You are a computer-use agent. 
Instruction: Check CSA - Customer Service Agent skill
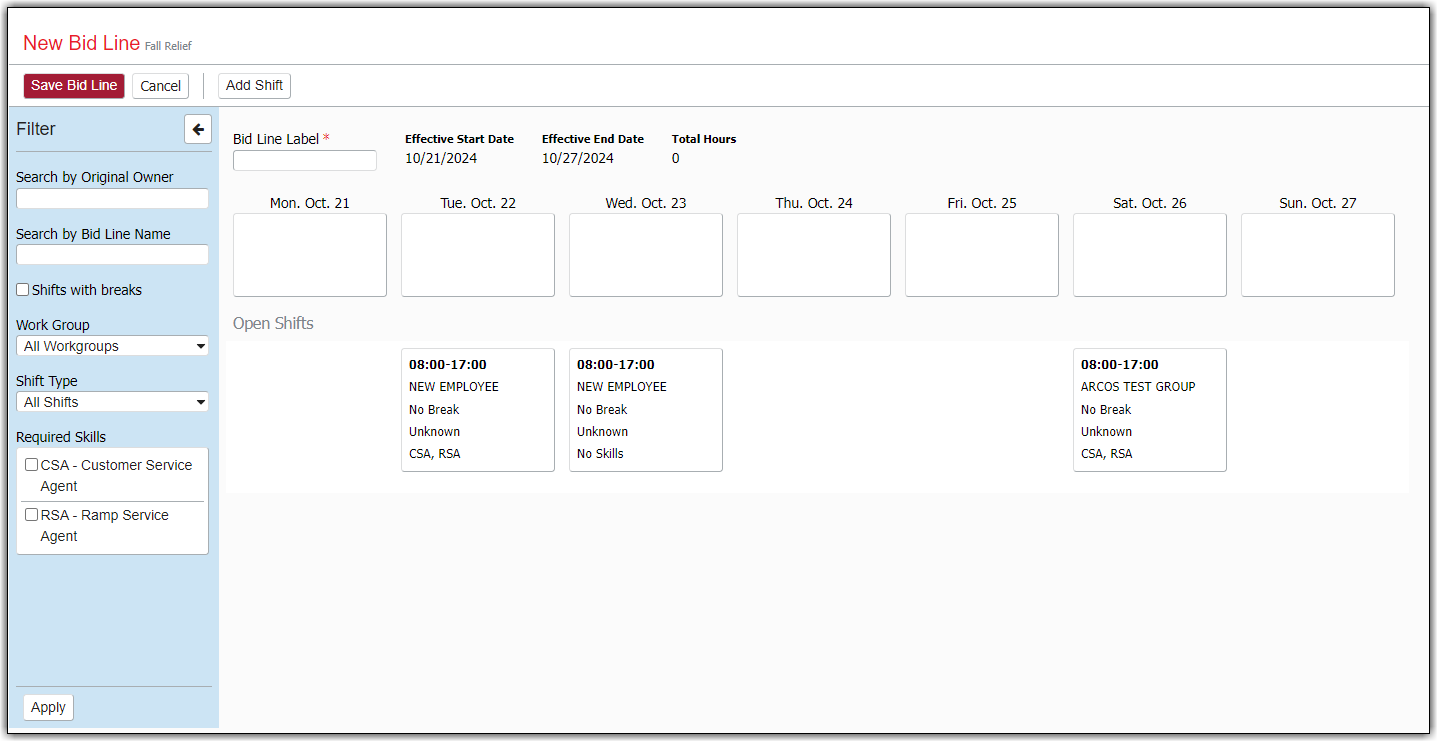coord(32,465)
